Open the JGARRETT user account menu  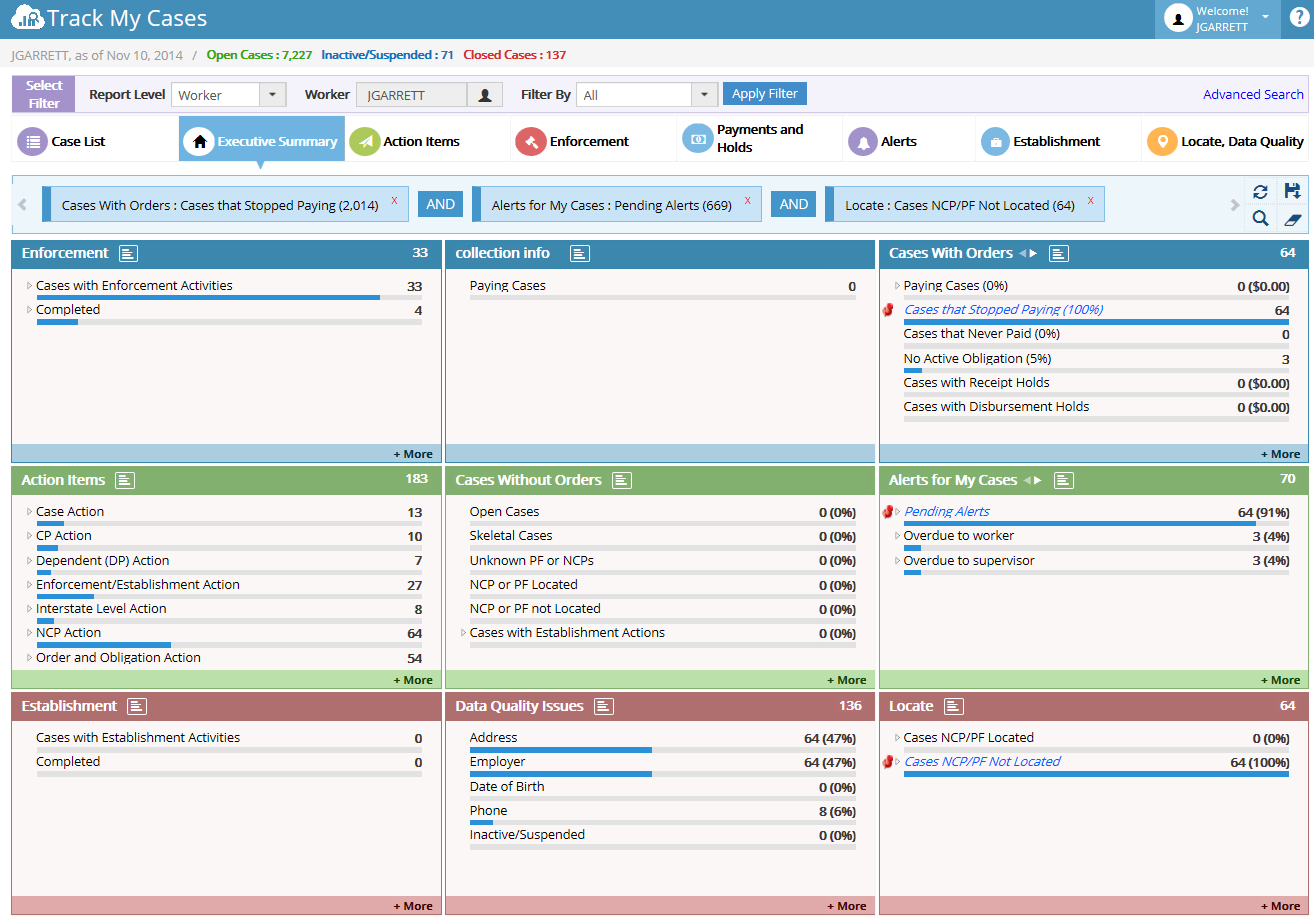[x=1217, y=19]
